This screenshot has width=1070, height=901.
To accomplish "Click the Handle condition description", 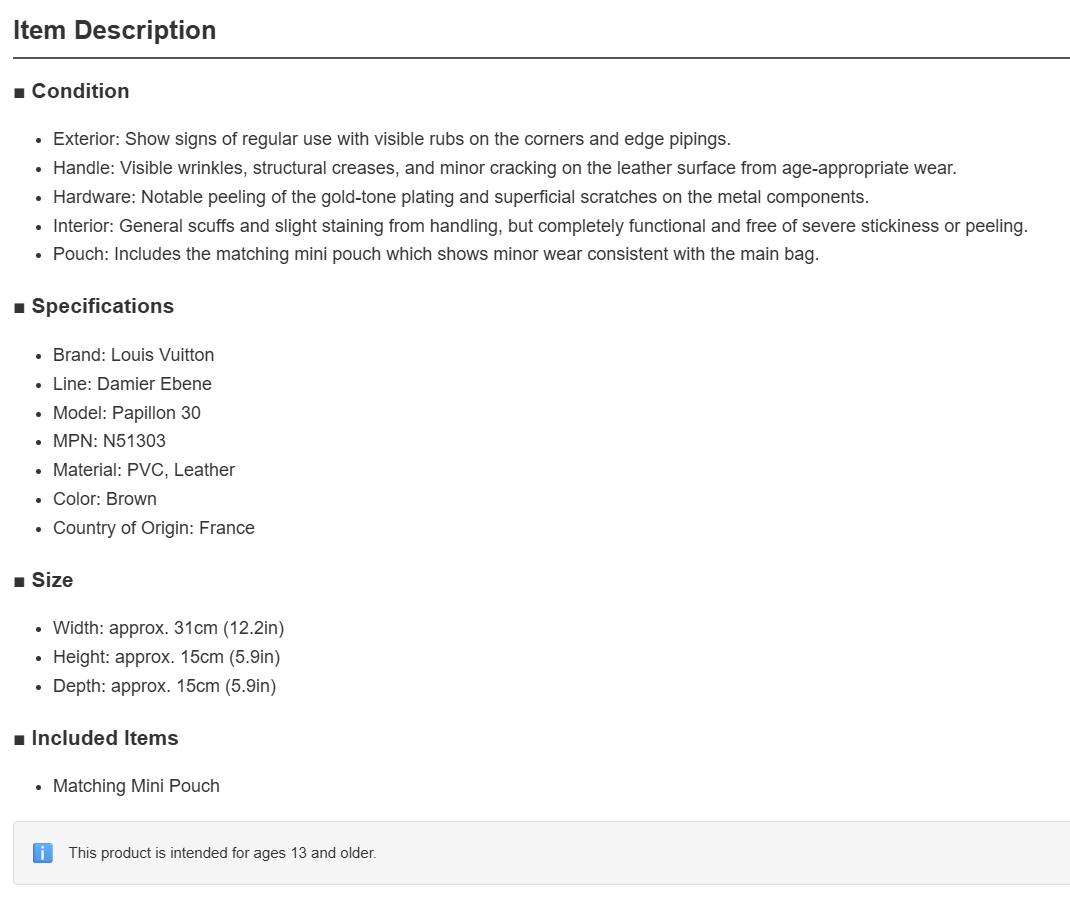I will coord(505,168).
